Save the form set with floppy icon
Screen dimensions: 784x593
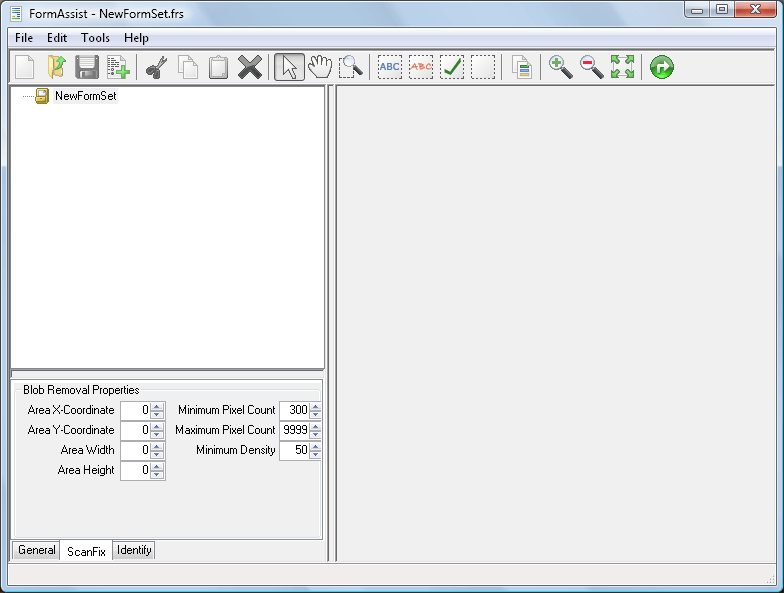87,67
